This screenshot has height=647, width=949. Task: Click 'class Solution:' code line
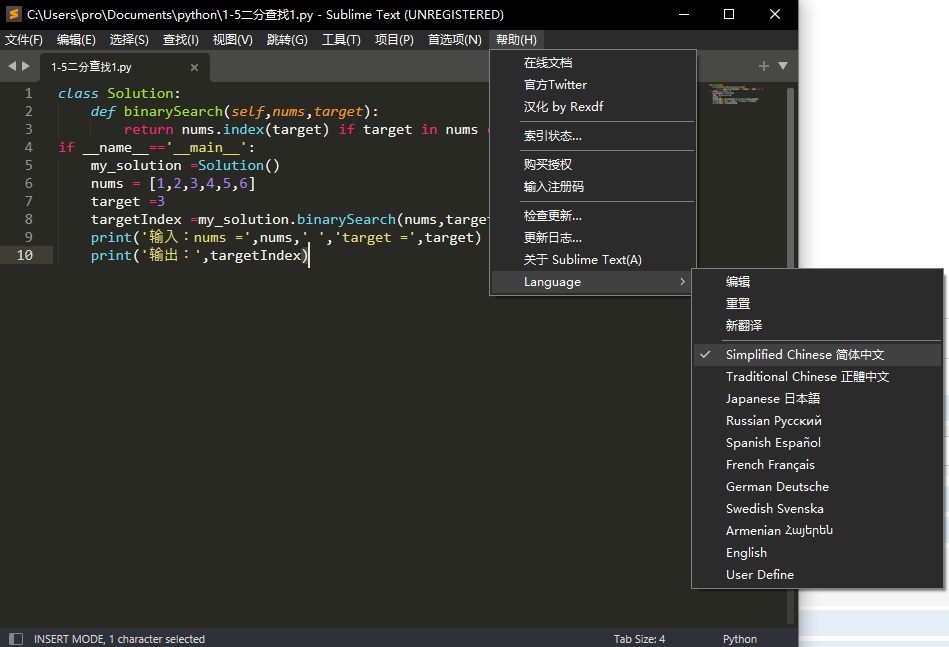(x=119, y=93)
